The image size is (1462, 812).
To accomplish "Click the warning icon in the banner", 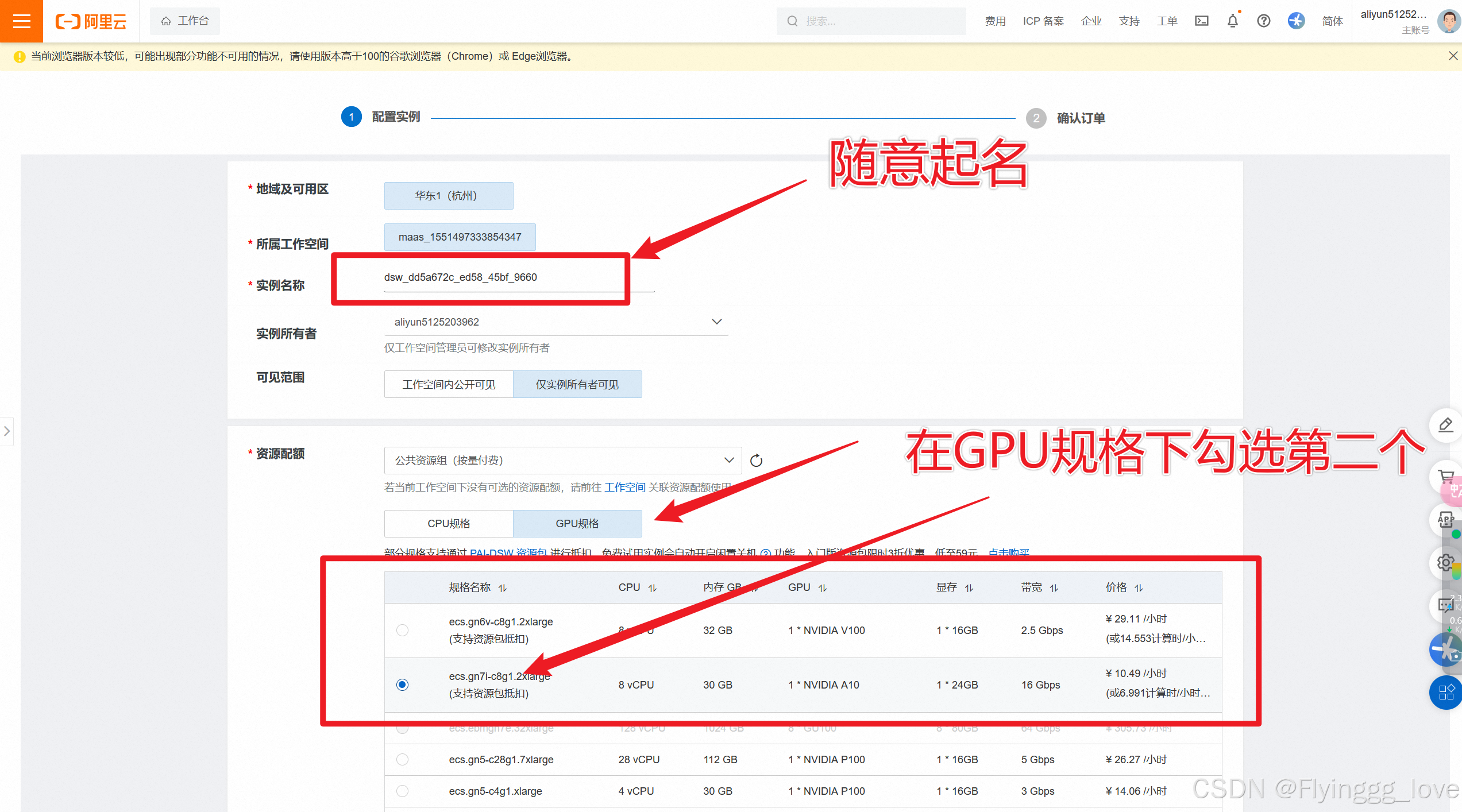I will click(20, 56).
